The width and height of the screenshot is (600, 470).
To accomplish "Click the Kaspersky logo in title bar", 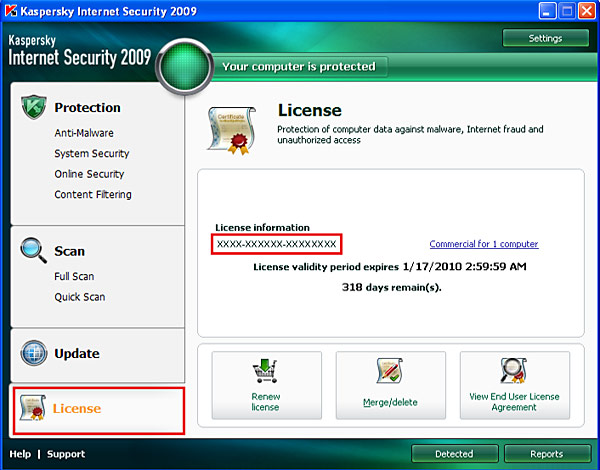I will pos(11,11).
